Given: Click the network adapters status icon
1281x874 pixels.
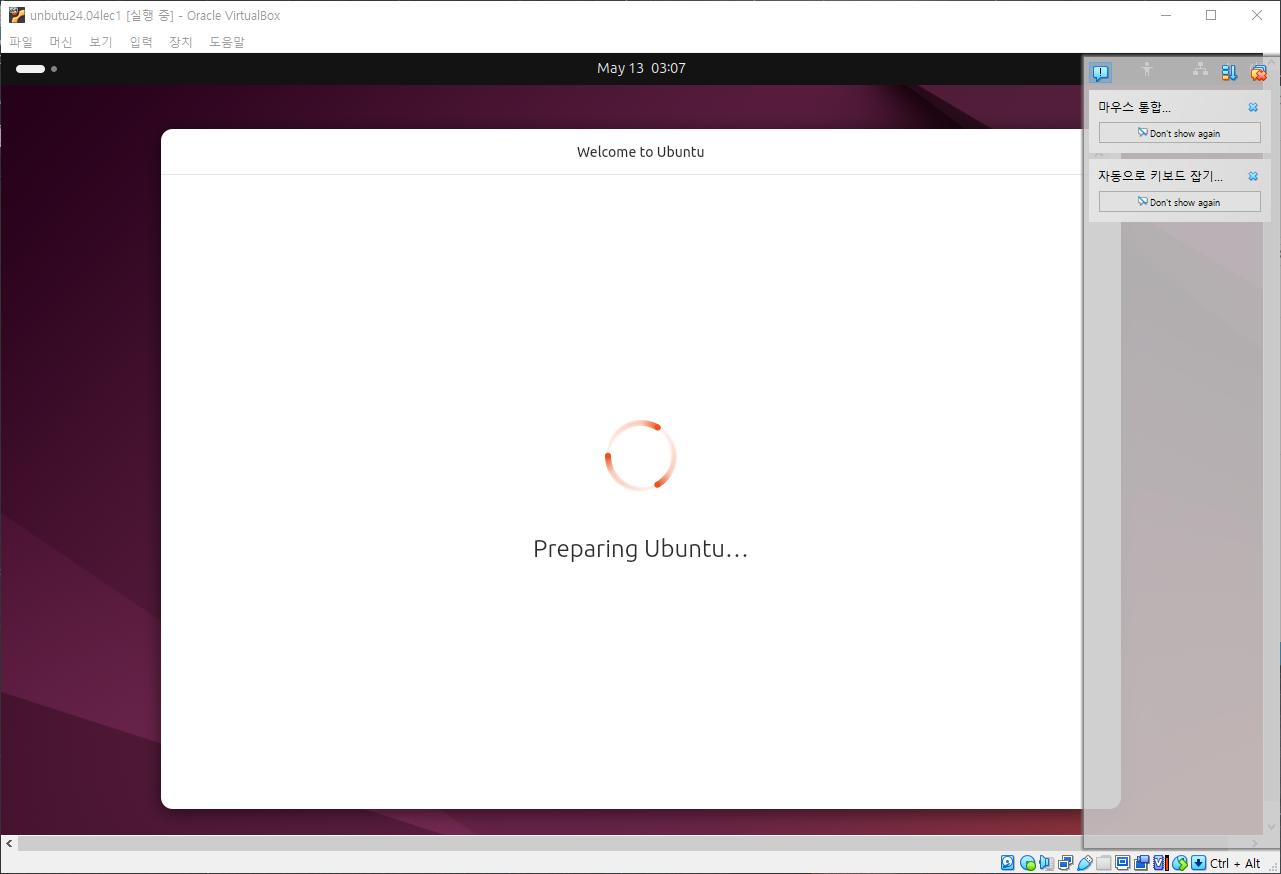Looking at the screenshot, I should coord(1065,863).
